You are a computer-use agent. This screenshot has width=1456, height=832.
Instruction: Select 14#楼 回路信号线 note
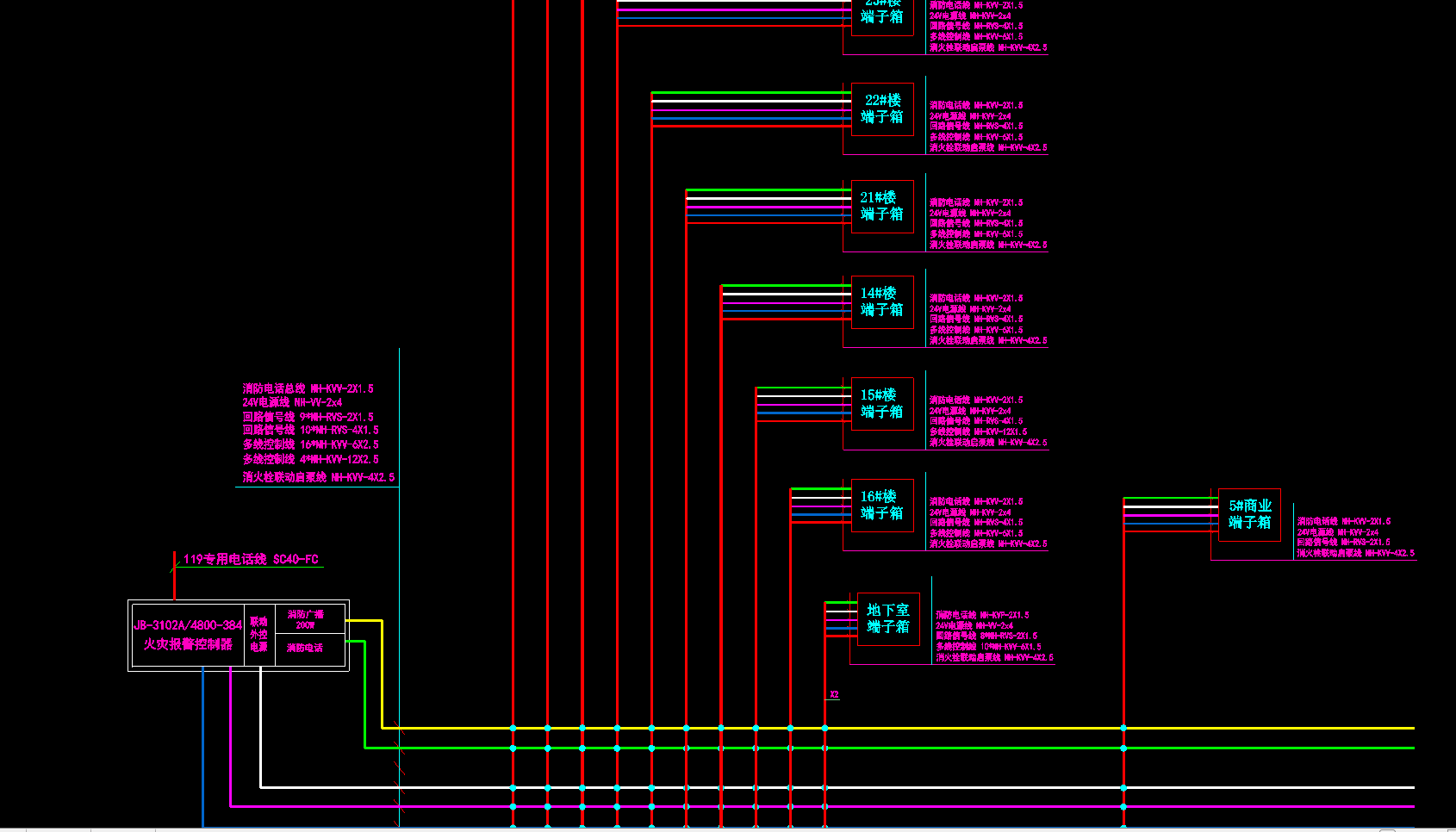[976, 319]
